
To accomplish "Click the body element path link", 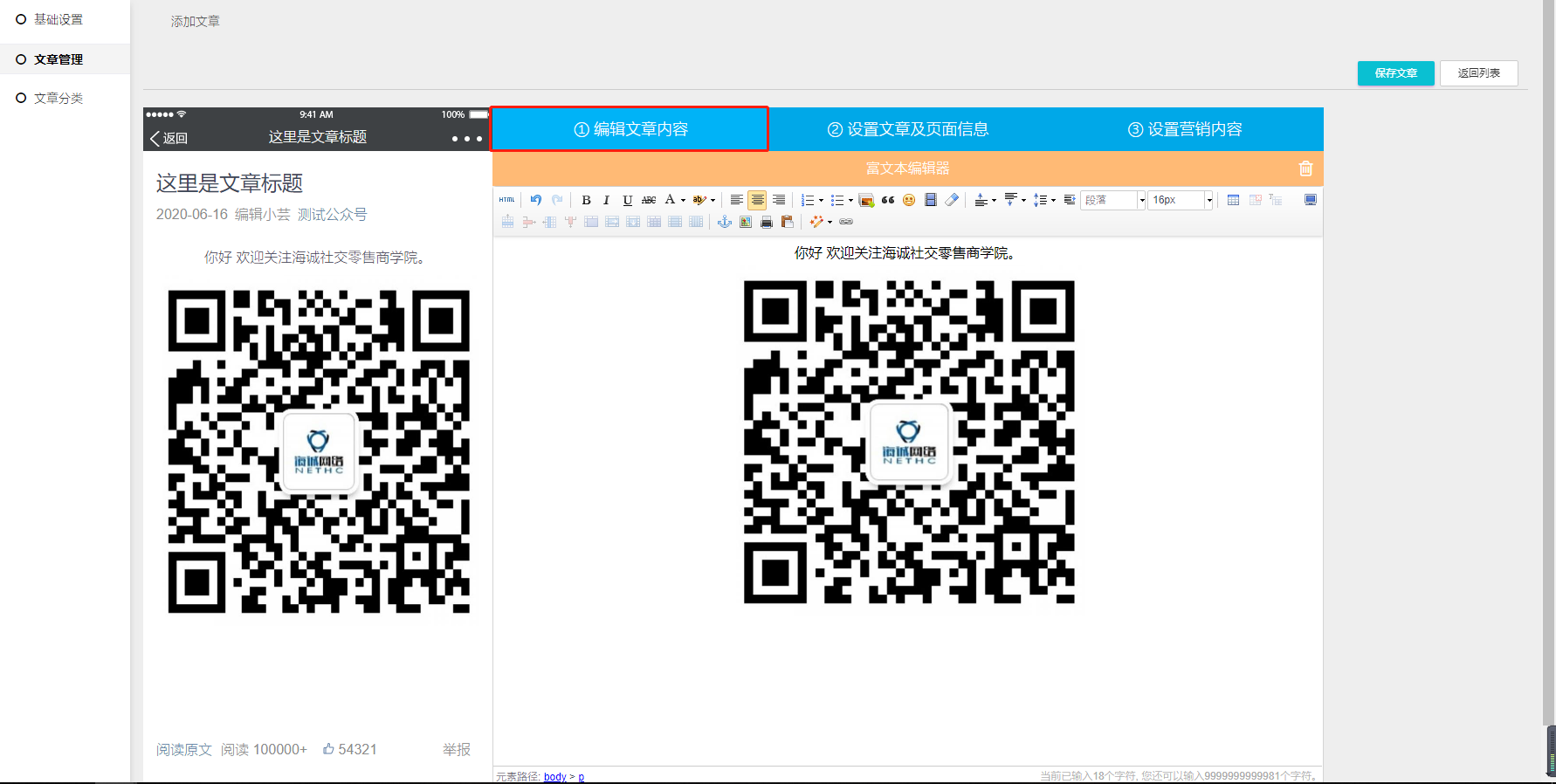I will (x=555, y=776).
